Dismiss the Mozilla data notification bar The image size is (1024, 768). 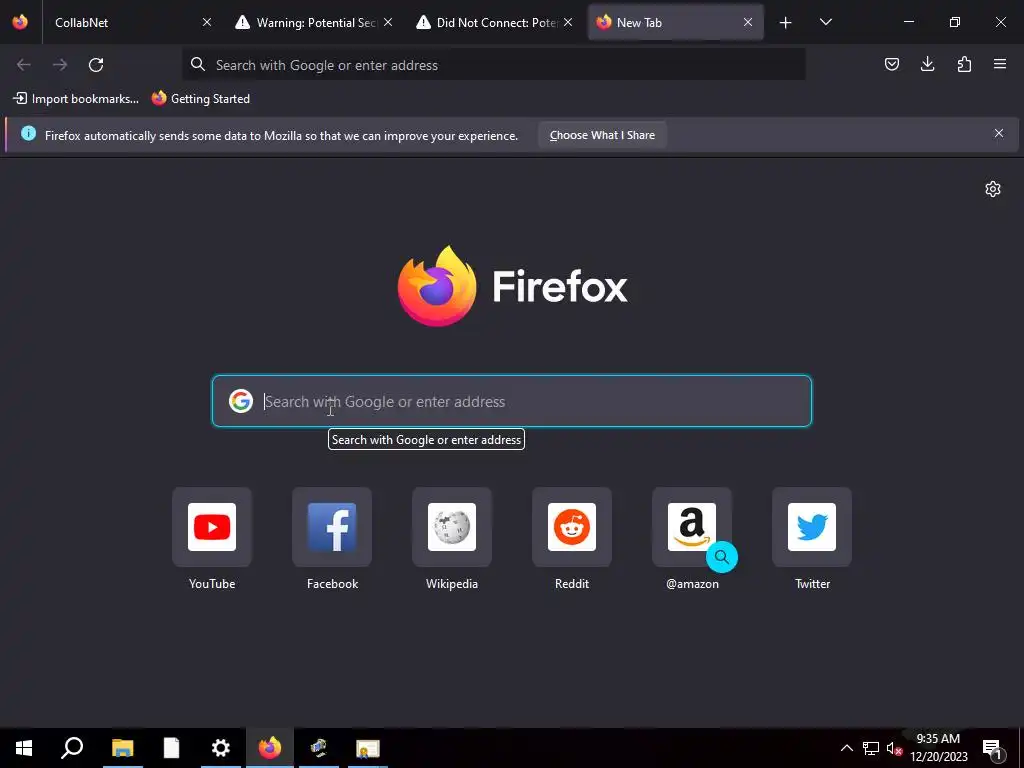tap(999, 133)
